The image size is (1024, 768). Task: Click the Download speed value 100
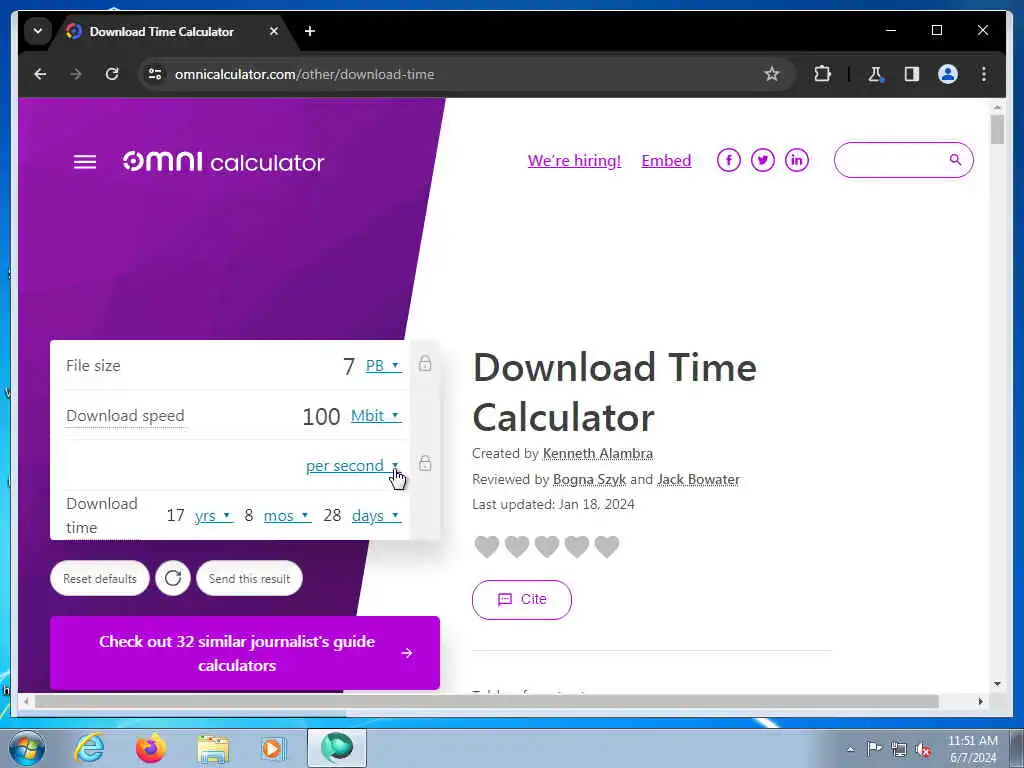(321, 416)
